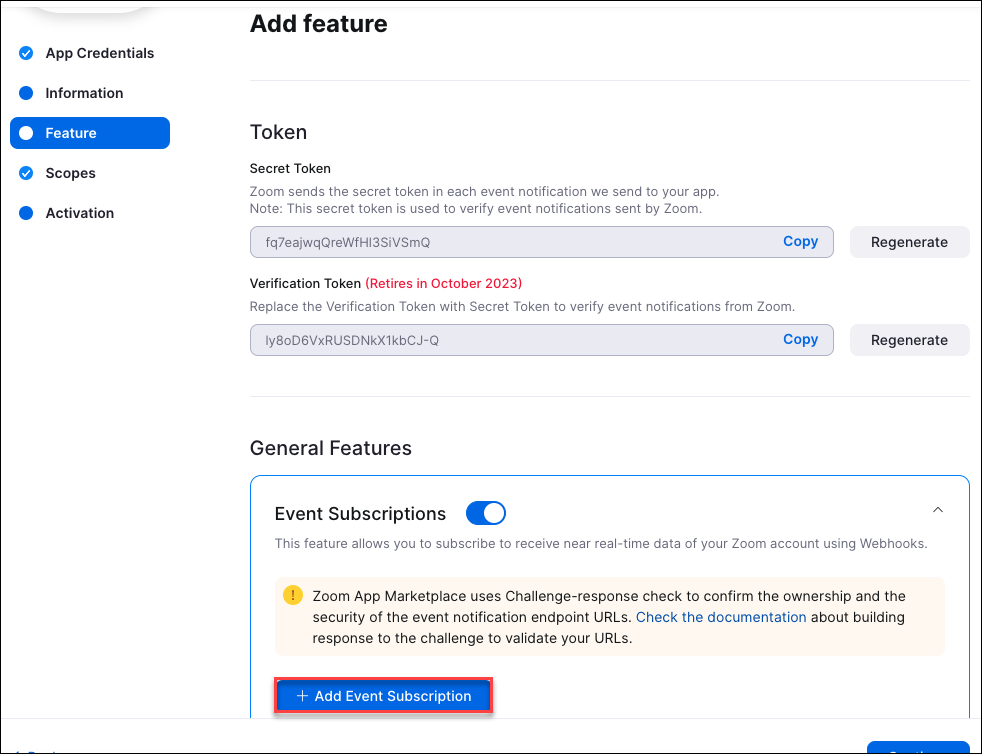Open the App Credentials sidebar label

pos(100,53)
